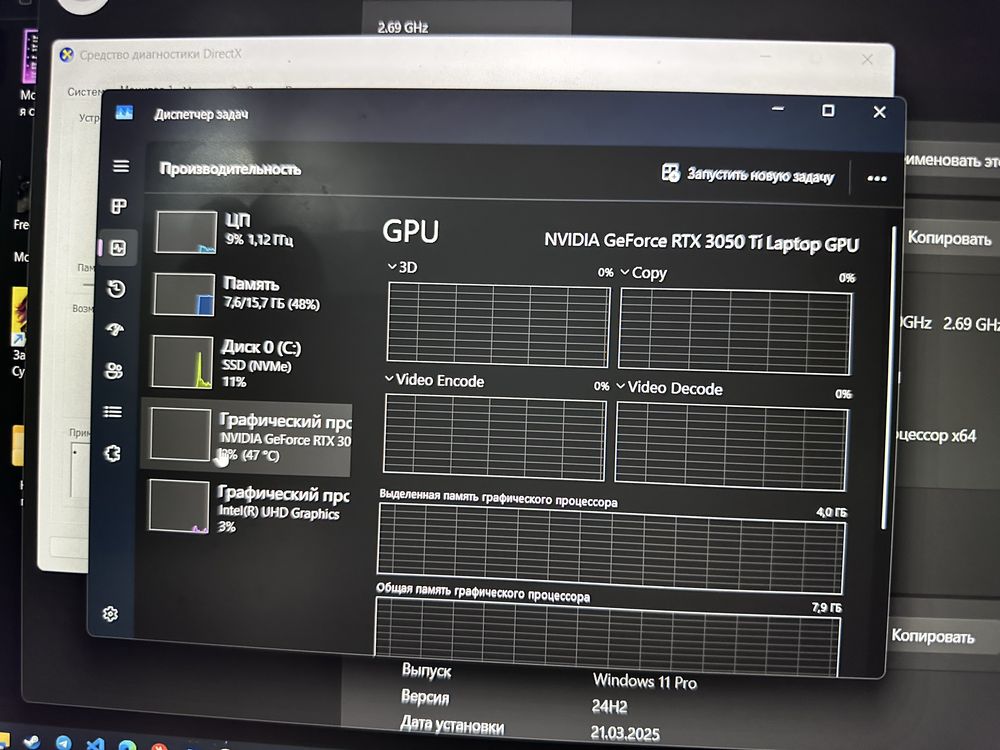Open the three-dots more options menu
The width and height of the screenshot is (1000, 750).
point(877,179)
